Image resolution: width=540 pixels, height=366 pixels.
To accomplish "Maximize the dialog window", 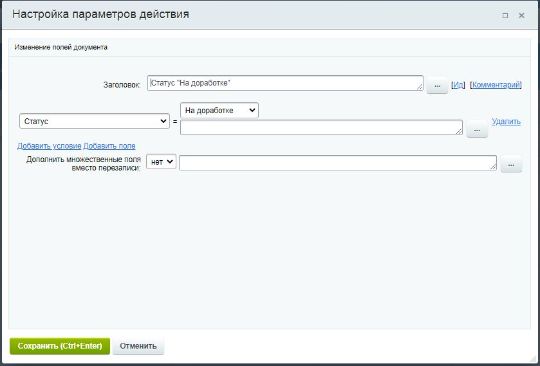I will click(x=505, y=15).
